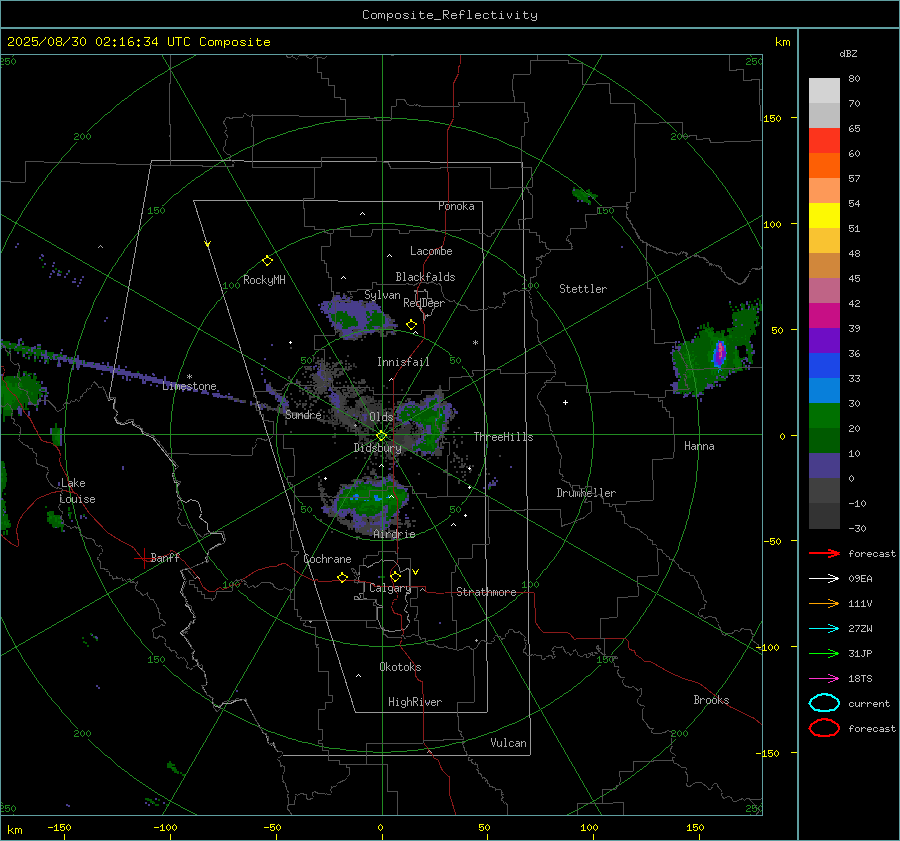
Task: Click the red cross marker at Banff
Action: click(x=143, y=558)
